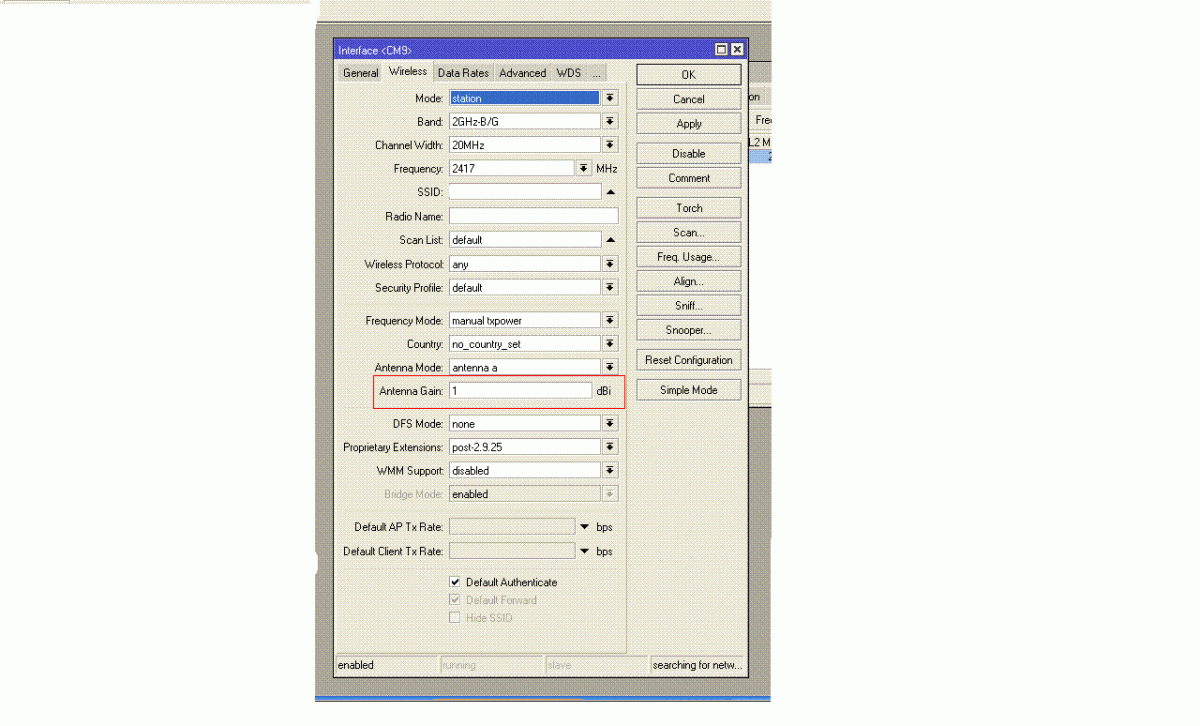Screen dimensions: 1200x726
Task: Expand the Default Client Tx Rate arrow
Action: (584, 551)
